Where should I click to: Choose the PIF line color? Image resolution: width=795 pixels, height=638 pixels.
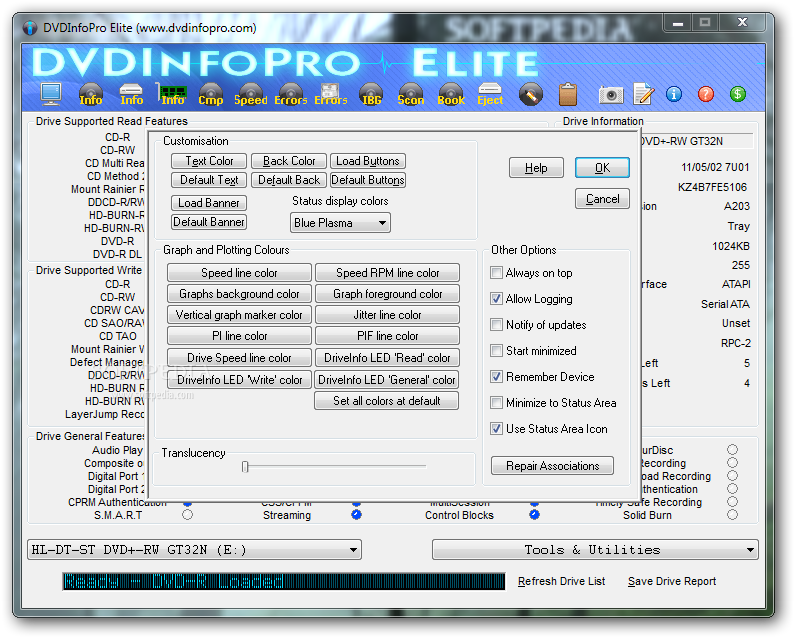pos(387,336)
